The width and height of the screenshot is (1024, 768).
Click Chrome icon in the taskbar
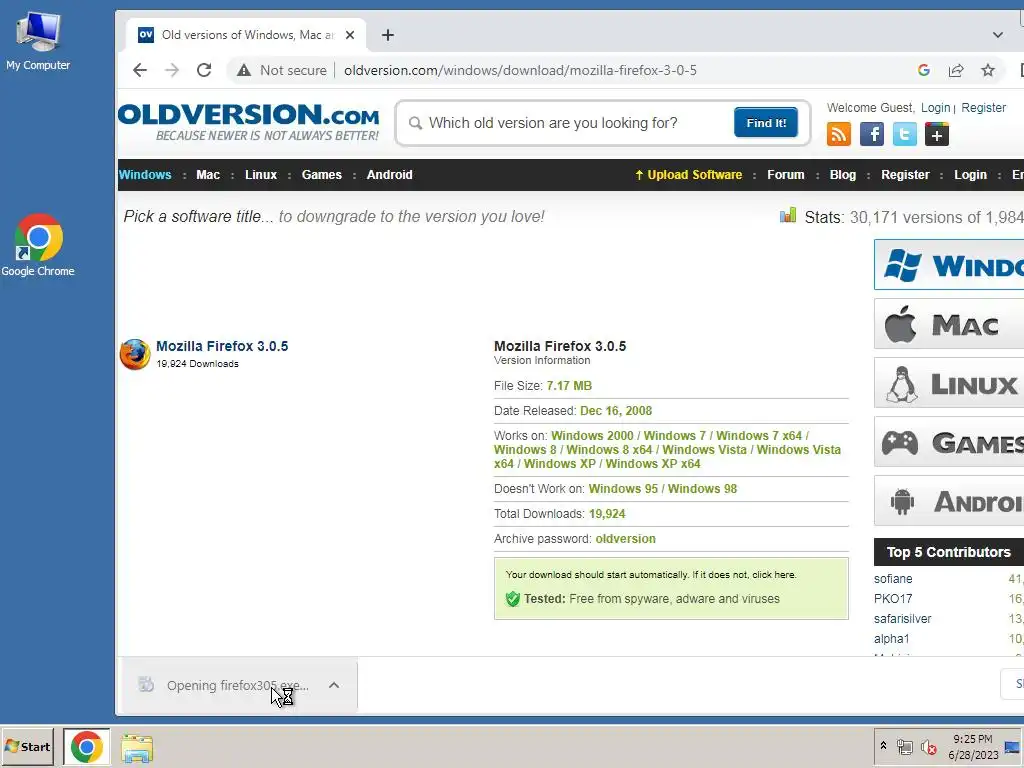[87, 746]
